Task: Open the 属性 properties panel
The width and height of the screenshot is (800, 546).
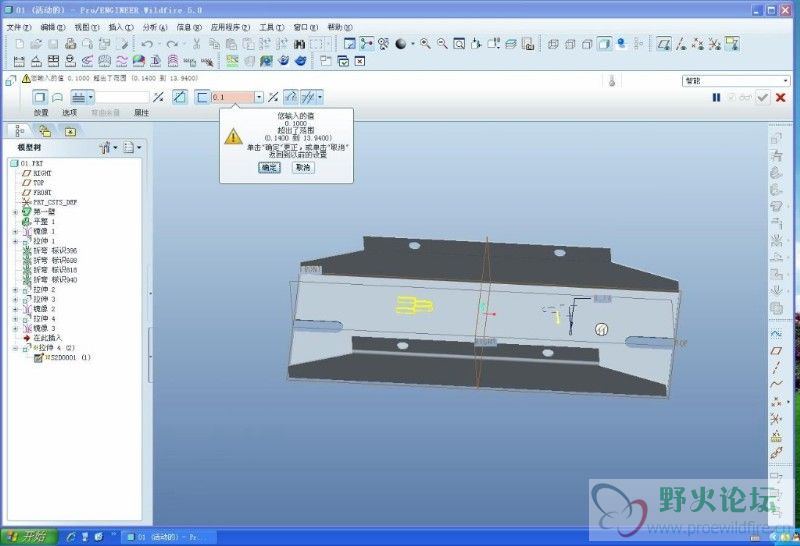Action: click(x=141, y=112)
